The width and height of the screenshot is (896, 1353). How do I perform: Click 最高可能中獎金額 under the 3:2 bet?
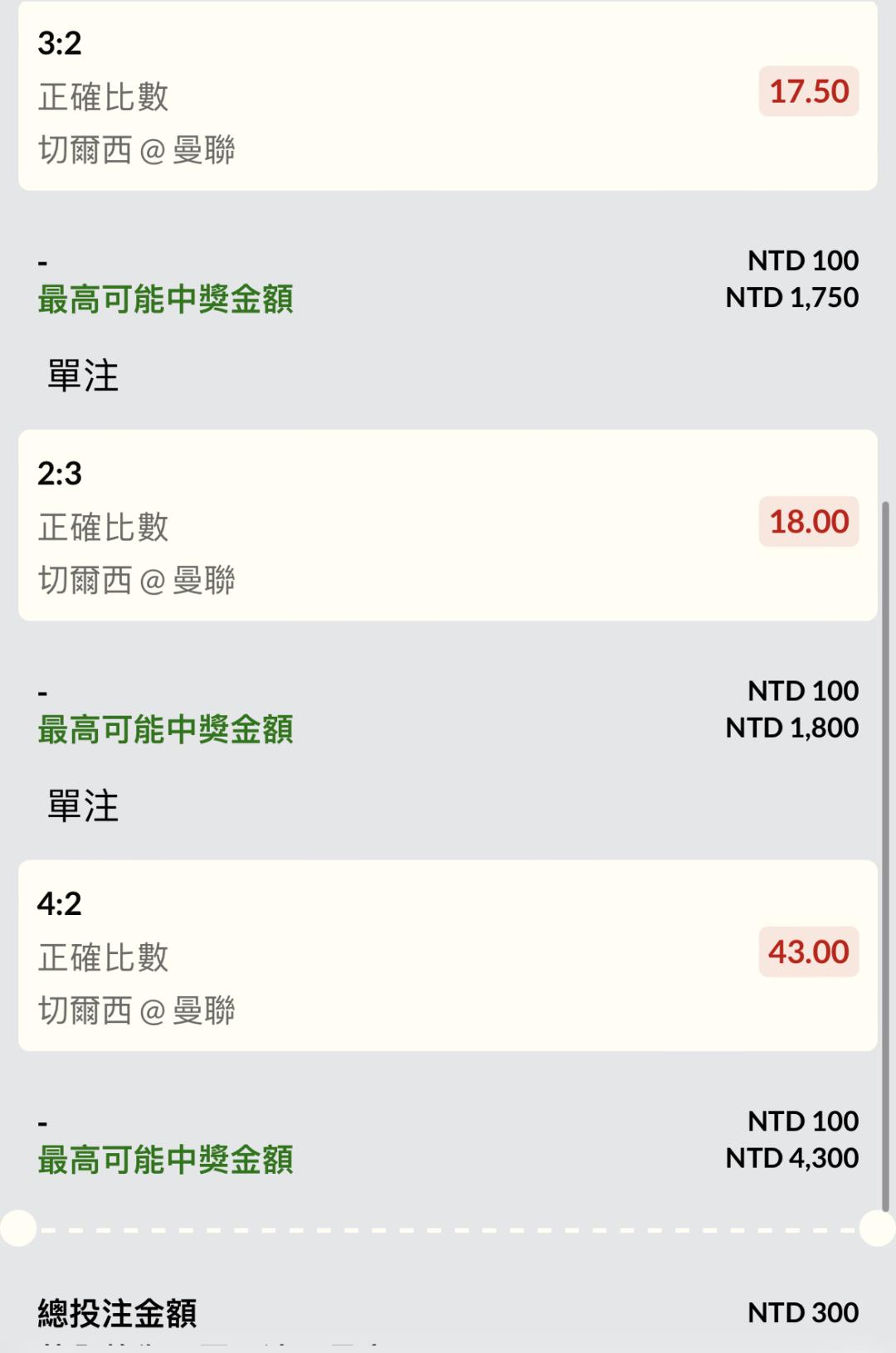(165, 299)
